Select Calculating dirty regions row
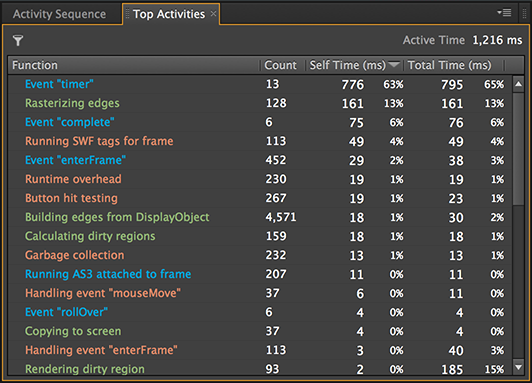This screenshot has height=383, width=532. pyautogui.click(x=260, y=236)
